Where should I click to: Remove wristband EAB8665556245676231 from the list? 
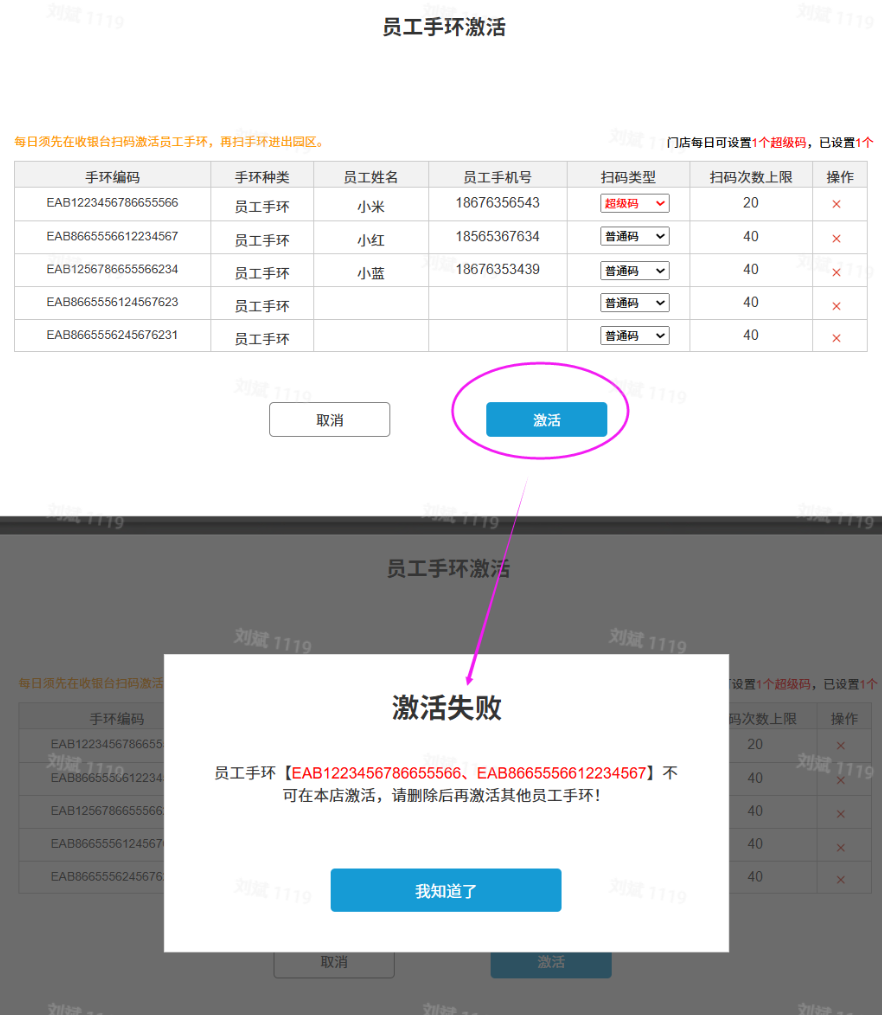836,338
